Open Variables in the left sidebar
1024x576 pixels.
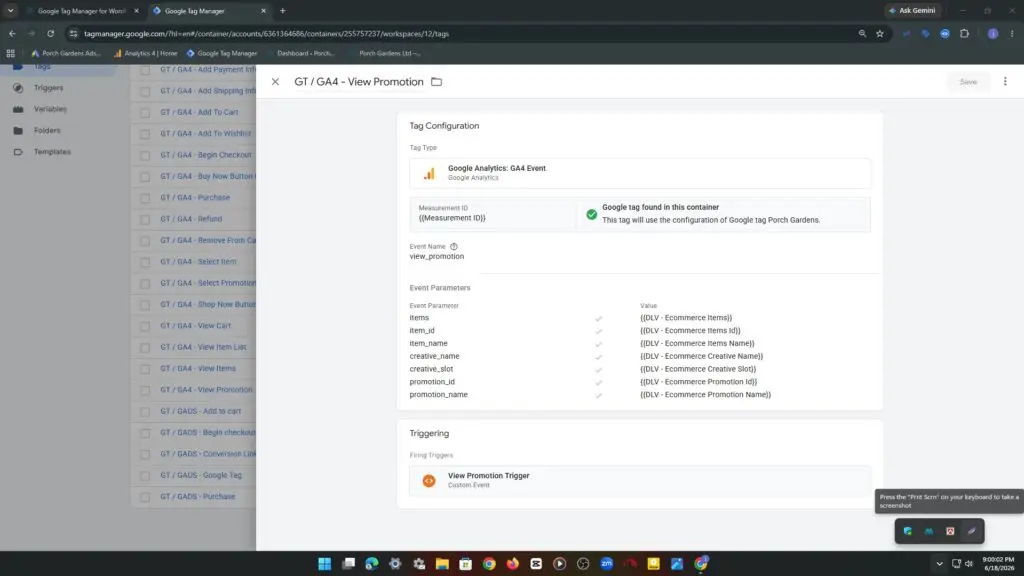coord(50,109)
